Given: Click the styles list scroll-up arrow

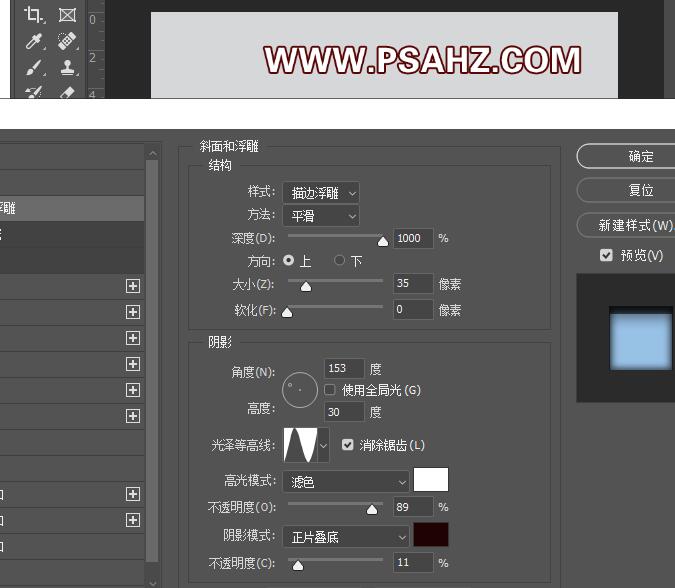Looking at the screenshot, I should pyautogui.click(x=152, y=153).
